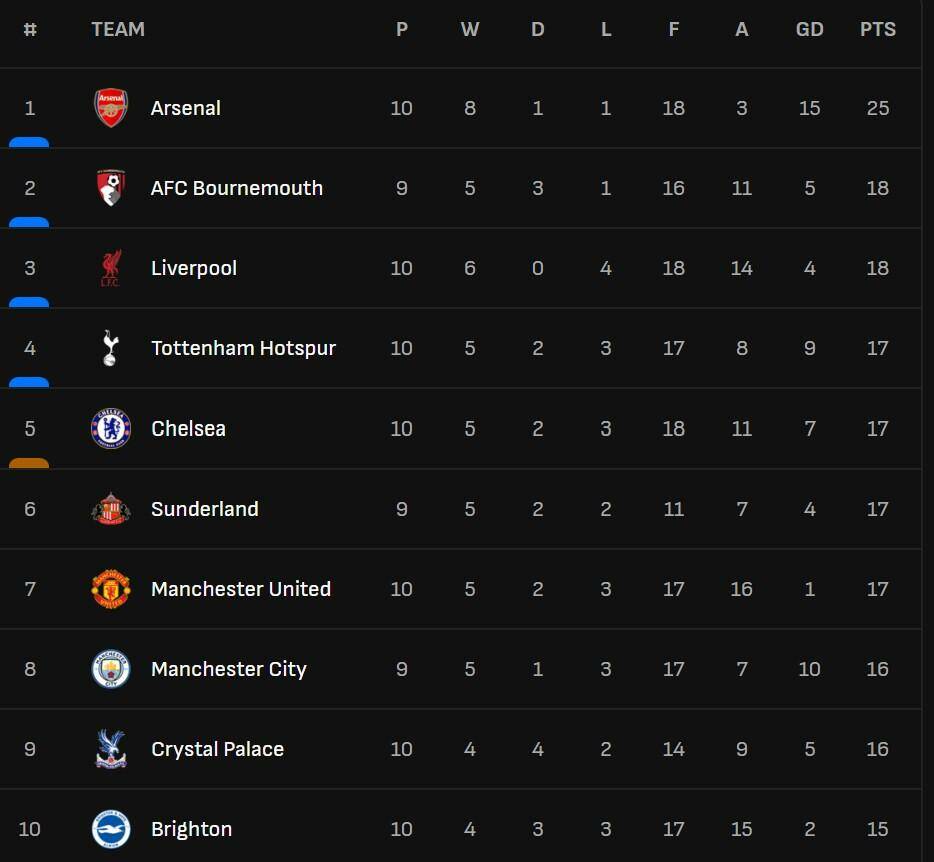The width and height of the screenshot is (934, 862).
Task: Click Arsenal's points value of 25
Action: coord(877,108)
